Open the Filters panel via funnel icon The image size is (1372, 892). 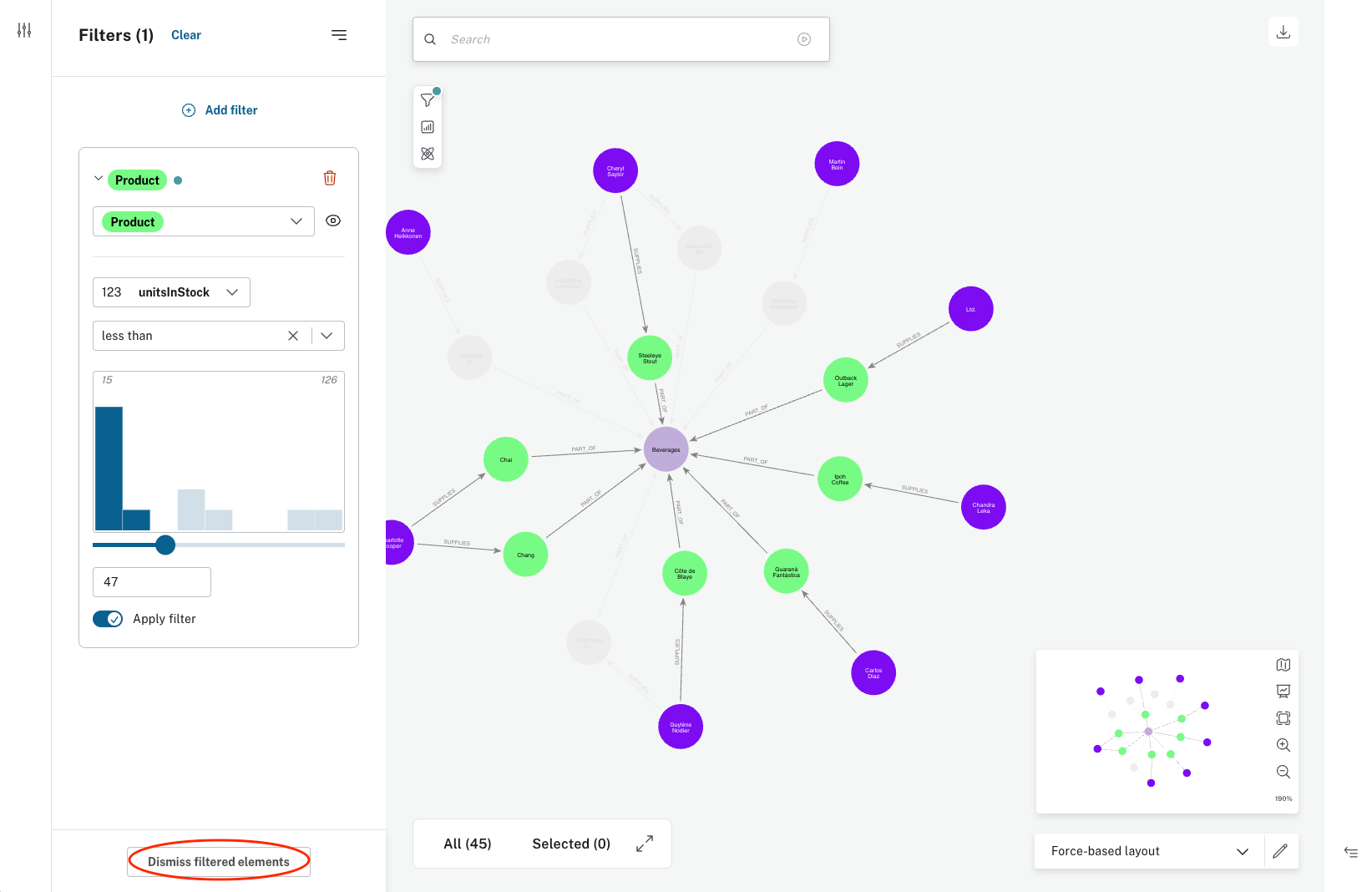(x=428, y=99)
